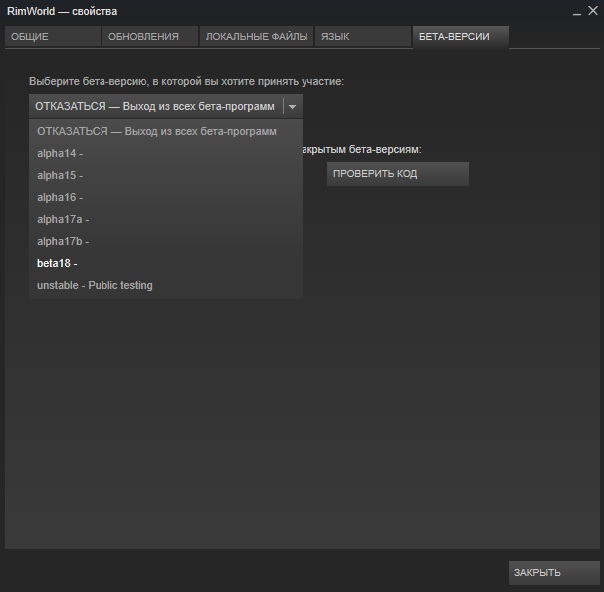Switch to the ОБНОВЛЕНИЯ tab
Screen dimensions: 604x592
click(x=150, y=37)
